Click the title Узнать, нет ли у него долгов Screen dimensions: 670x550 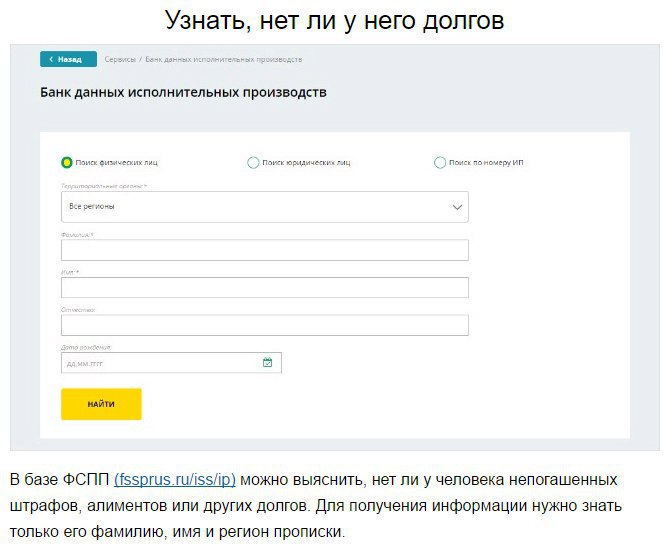click(334, 19)
